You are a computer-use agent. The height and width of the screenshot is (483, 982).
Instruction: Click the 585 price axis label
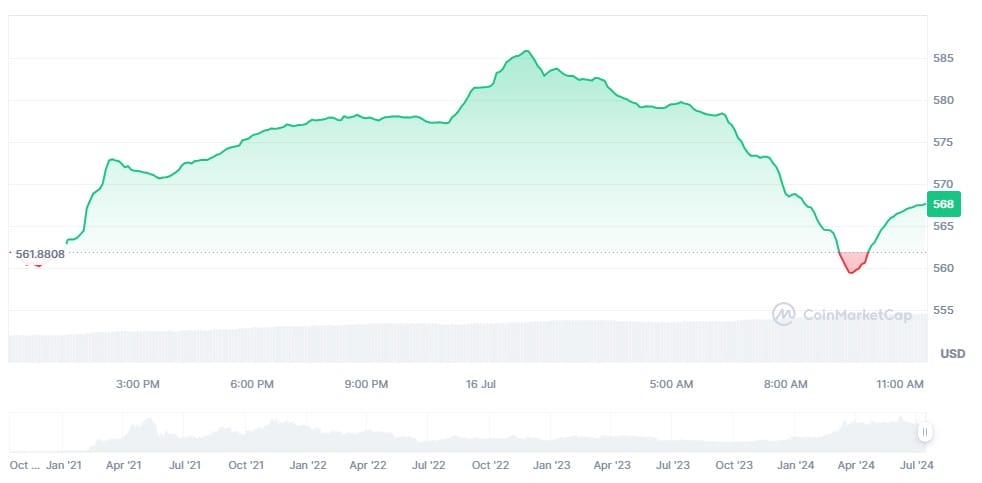[943, 58]
